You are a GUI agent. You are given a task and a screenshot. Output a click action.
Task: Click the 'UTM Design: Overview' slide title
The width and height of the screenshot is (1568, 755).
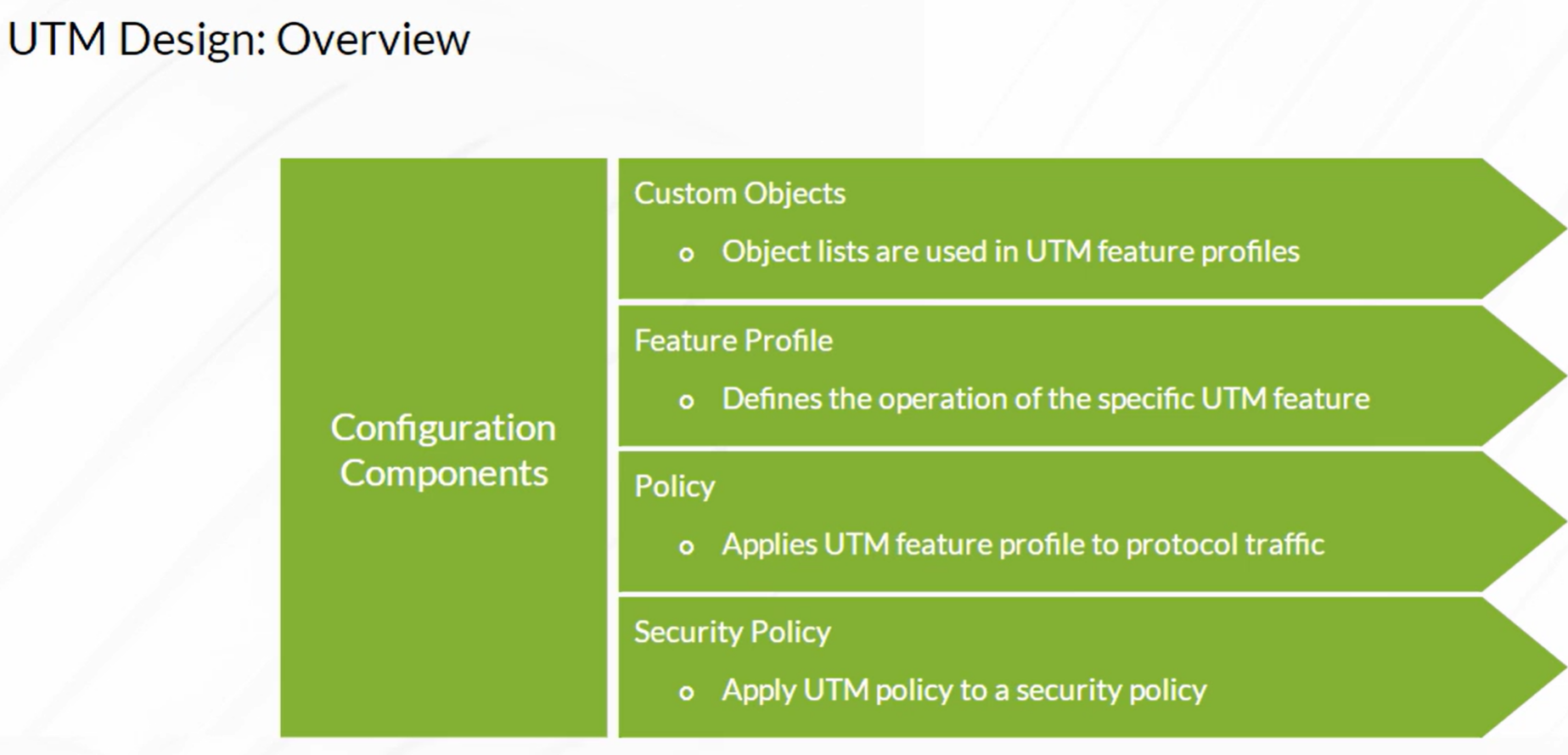coord(238,39)
